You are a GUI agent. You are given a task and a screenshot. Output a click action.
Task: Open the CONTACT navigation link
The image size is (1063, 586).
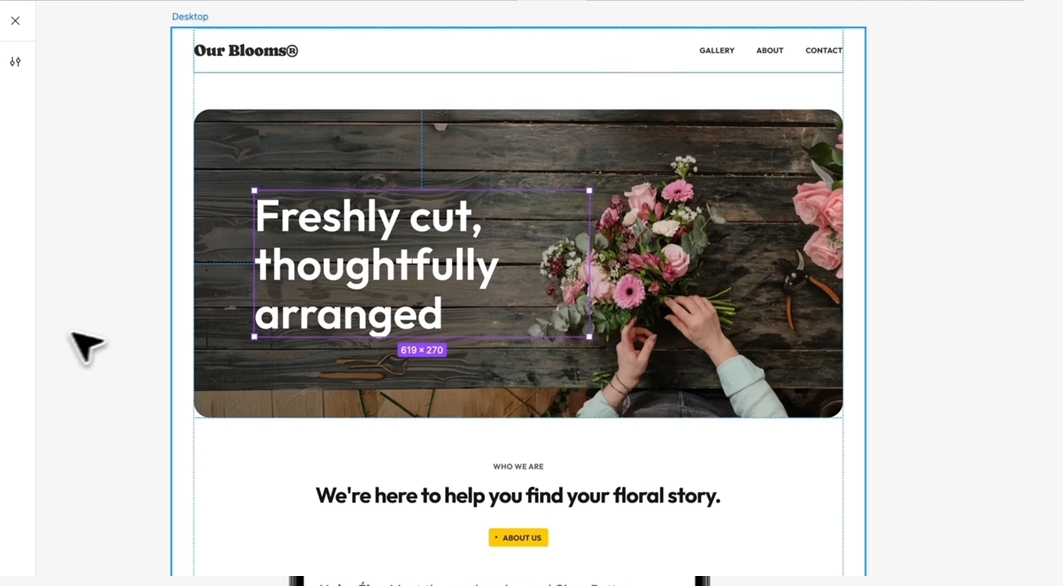tap(824, 50)
